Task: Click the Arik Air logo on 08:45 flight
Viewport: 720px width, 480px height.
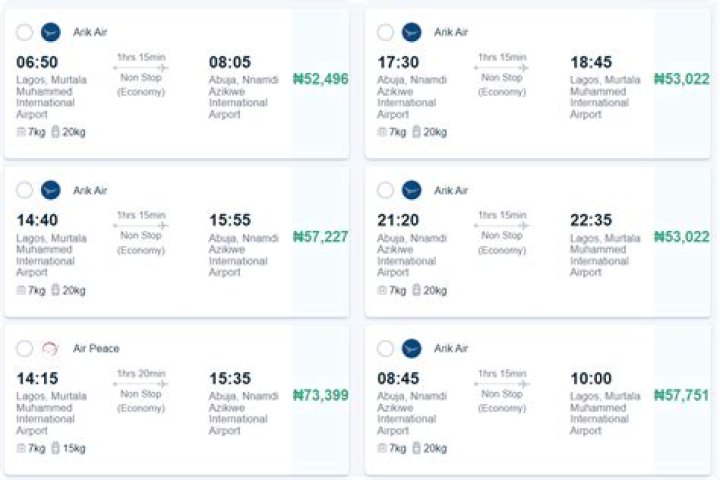Action: point(411,349)
